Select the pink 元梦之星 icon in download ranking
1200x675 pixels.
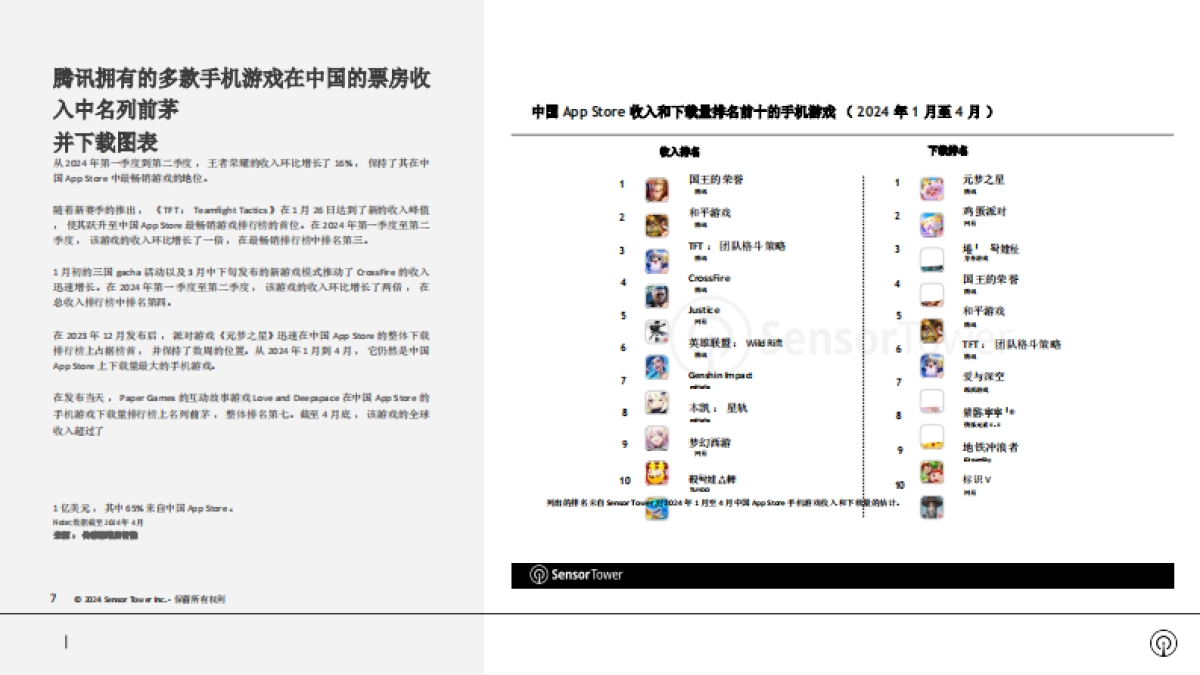tap(932, 190)
